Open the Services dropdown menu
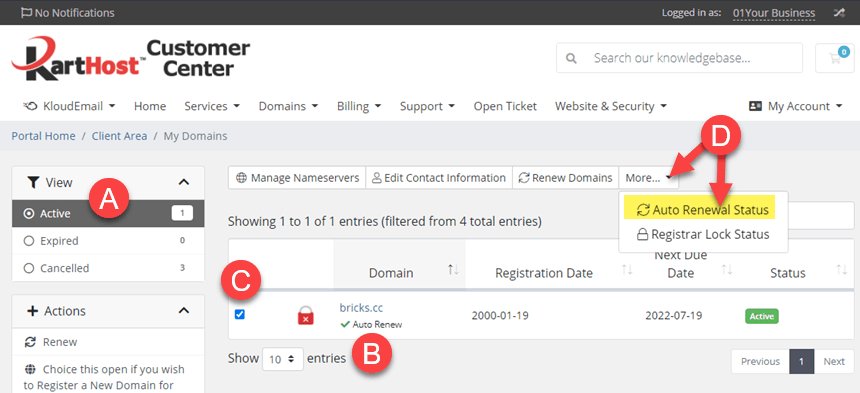The width and height of the screenshot is (860, 393). pos(212,106)
